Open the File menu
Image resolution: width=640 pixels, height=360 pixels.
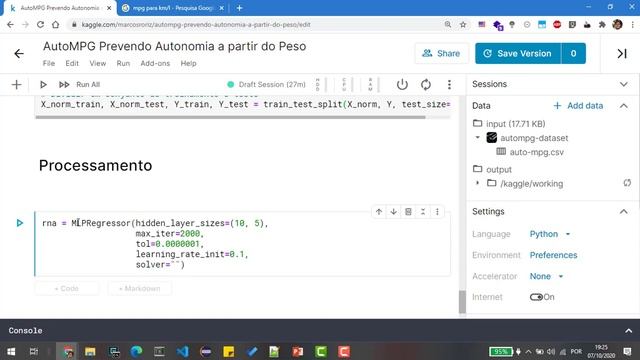[x=49, y=63]
